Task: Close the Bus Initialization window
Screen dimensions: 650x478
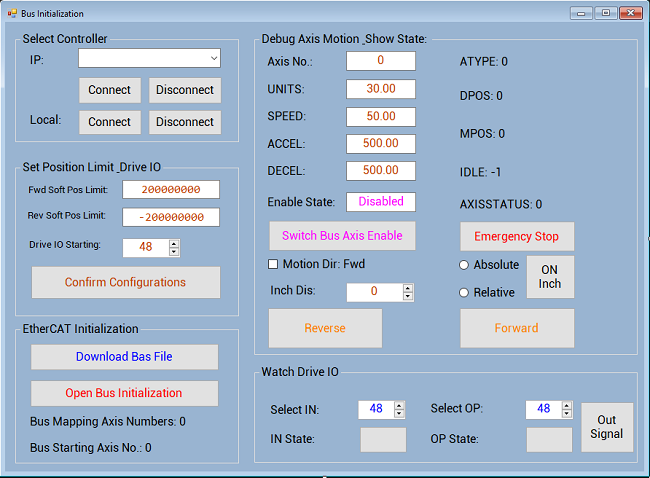Action: coord(631,13)
